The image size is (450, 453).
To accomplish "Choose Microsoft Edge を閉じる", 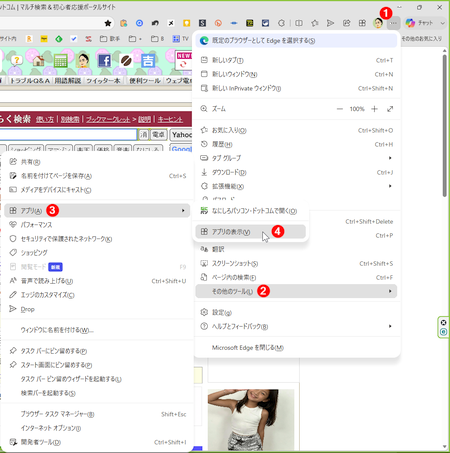I will coord(296,348).
